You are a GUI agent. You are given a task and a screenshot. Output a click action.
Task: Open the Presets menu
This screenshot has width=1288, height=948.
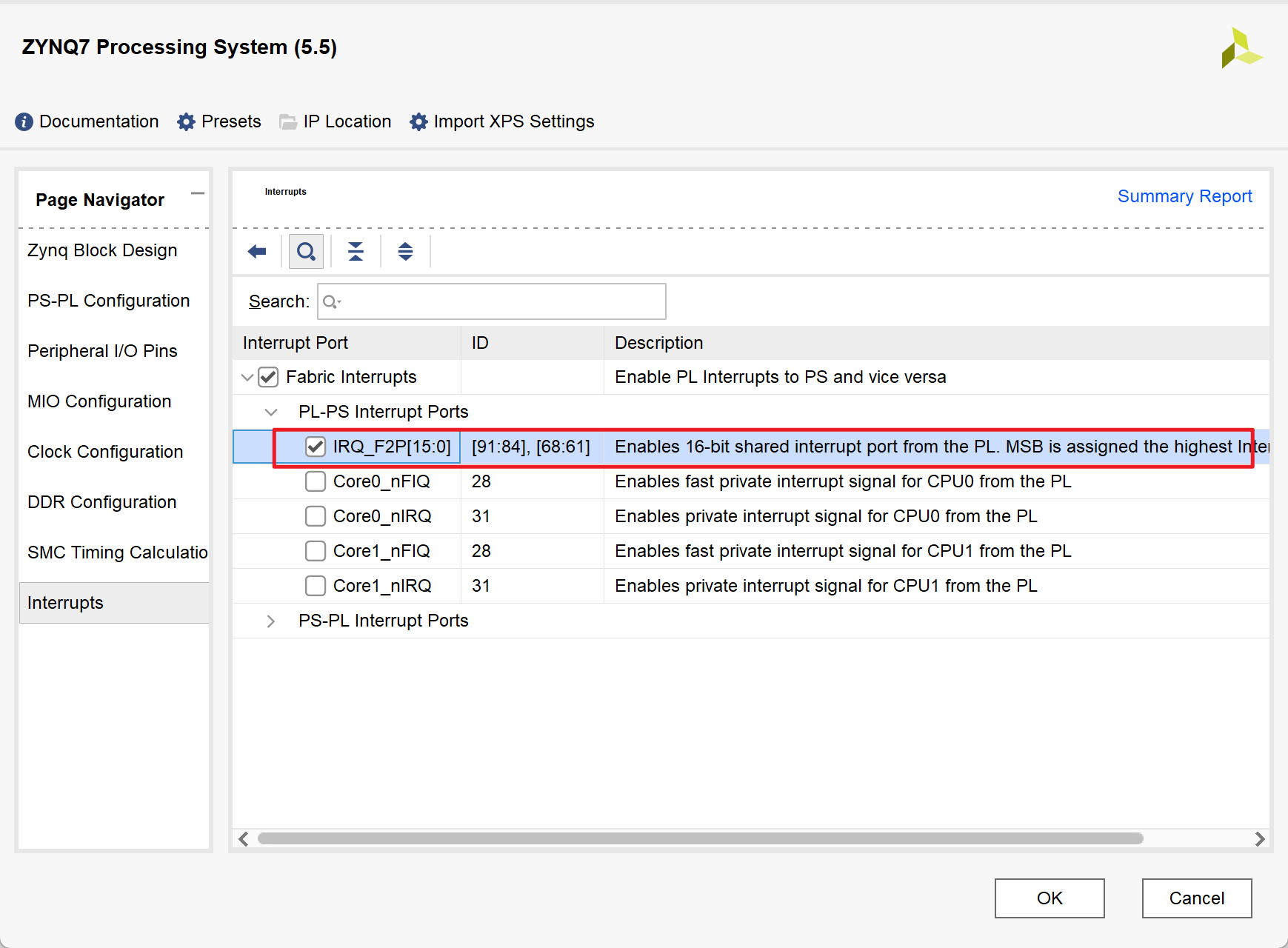tap(231, 121)
